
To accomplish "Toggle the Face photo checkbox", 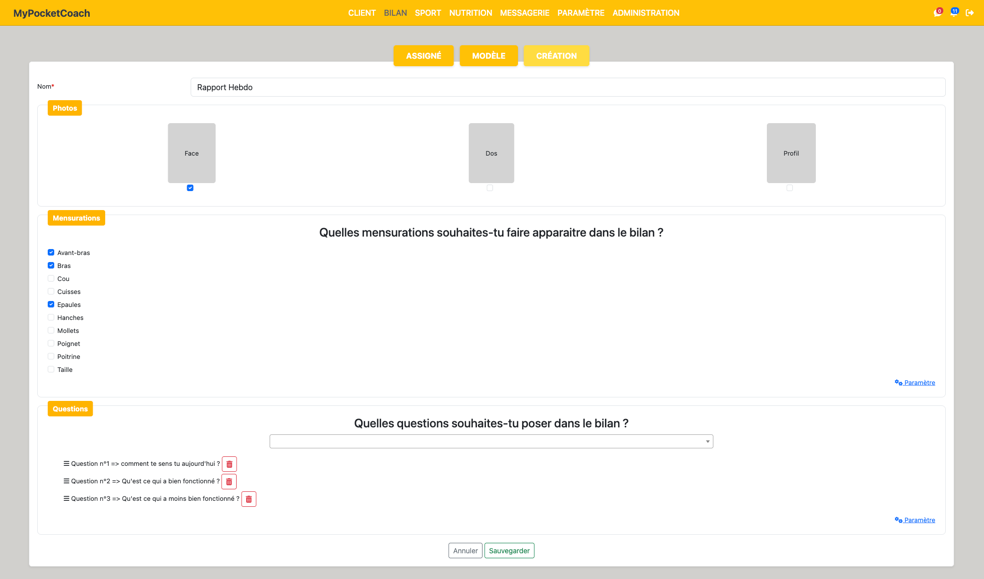I will [190, 188].
